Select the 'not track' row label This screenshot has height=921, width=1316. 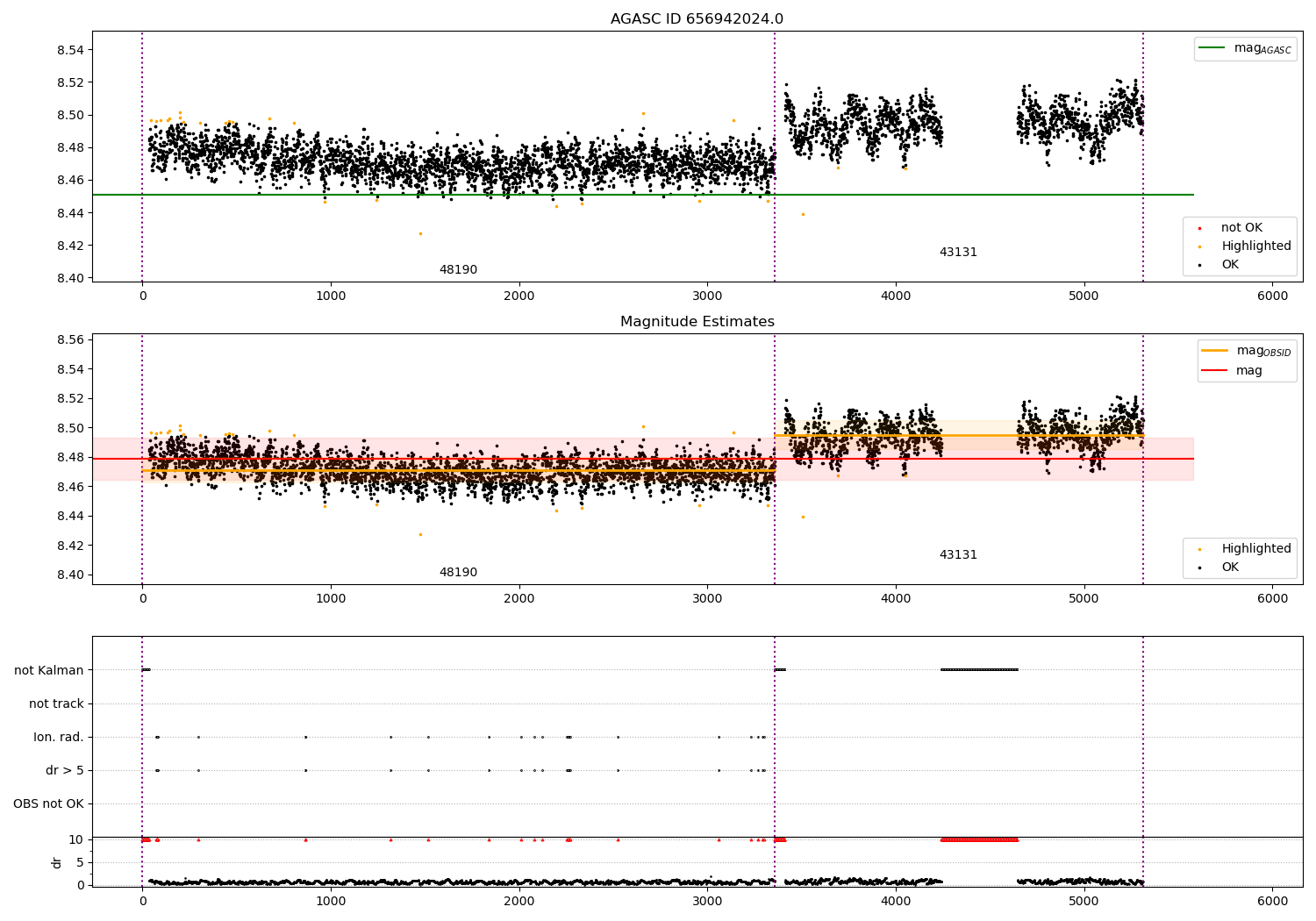point(56,704)
